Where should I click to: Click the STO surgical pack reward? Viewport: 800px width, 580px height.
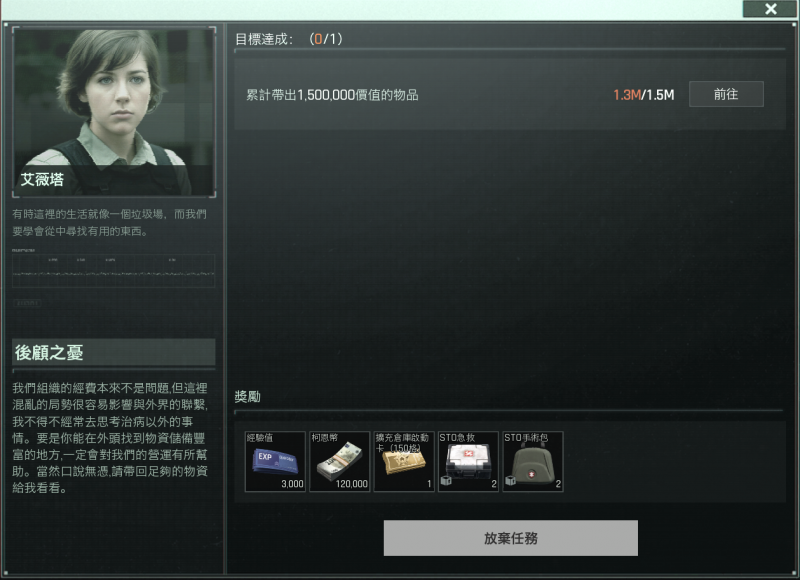click(x=533, y=462)
